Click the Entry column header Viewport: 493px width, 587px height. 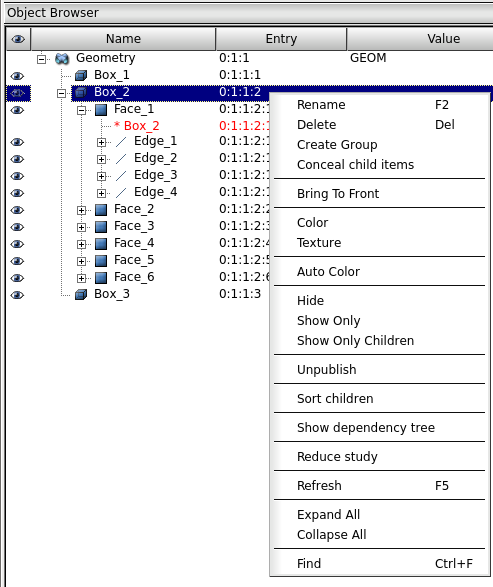tap(281, 39)
